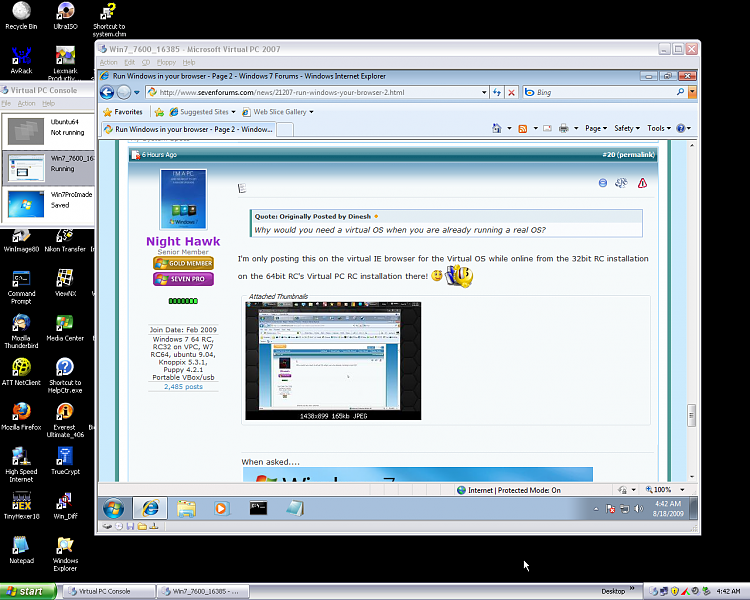This screenshot has width=750, height=600.
Task: Open Windows Explorer desktop icon
Action: coord(65,554)
